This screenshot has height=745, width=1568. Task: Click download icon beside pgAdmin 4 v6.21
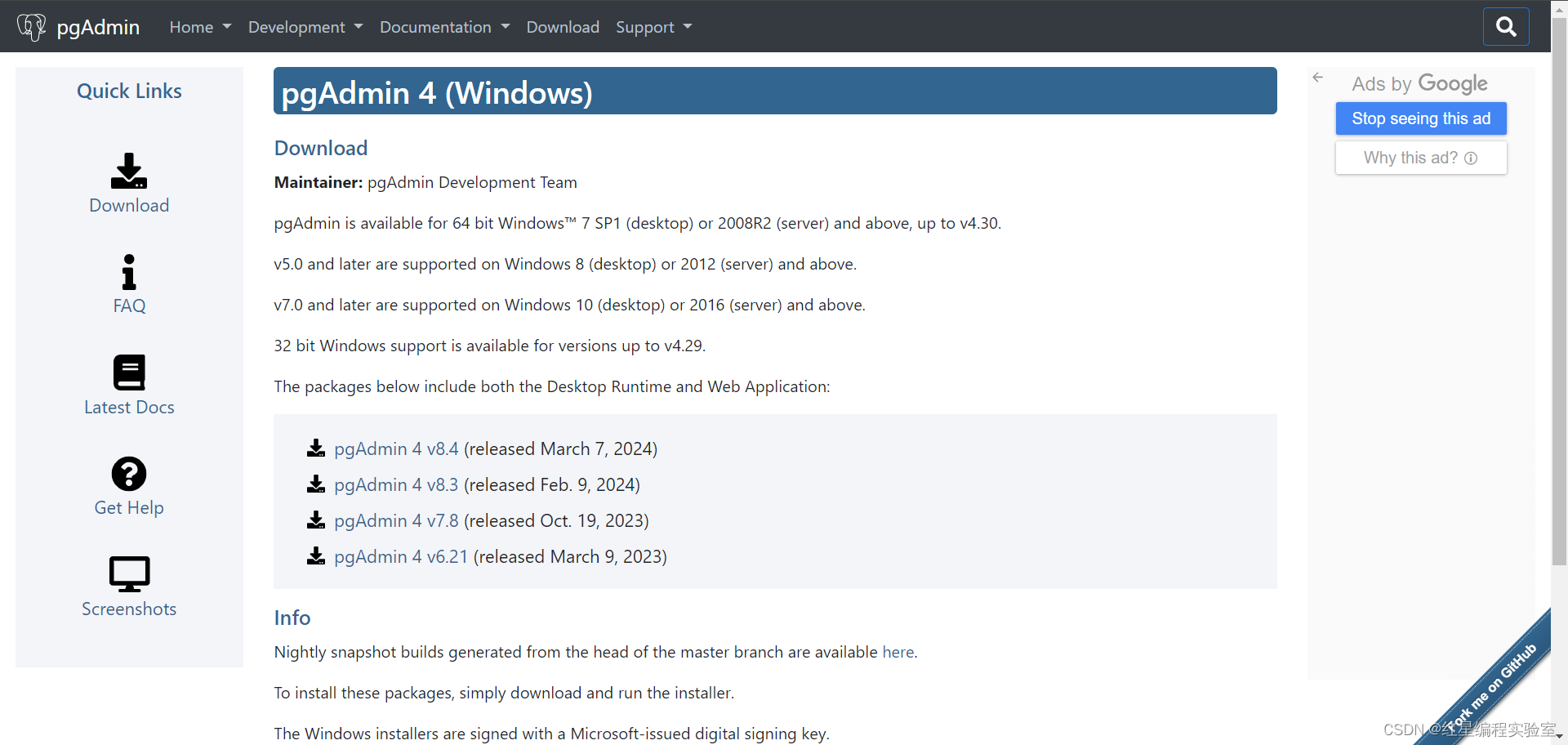pos(316,556)
